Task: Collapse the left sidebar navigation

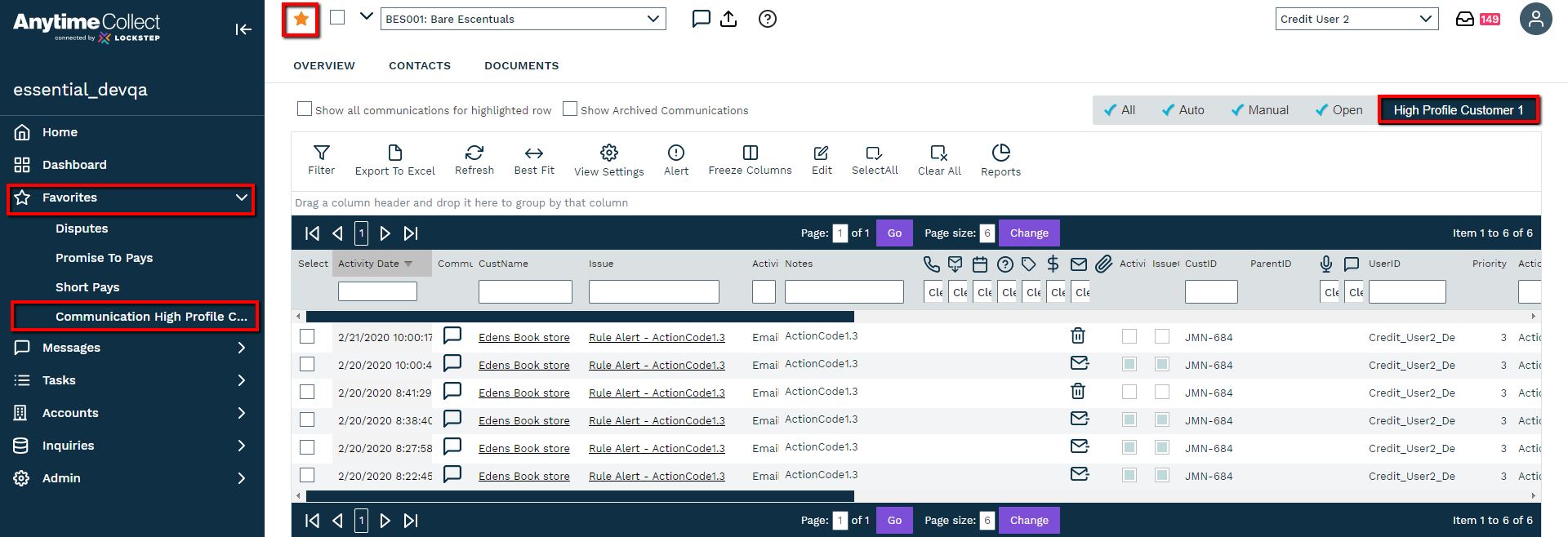Action: [x=243, y=29]
